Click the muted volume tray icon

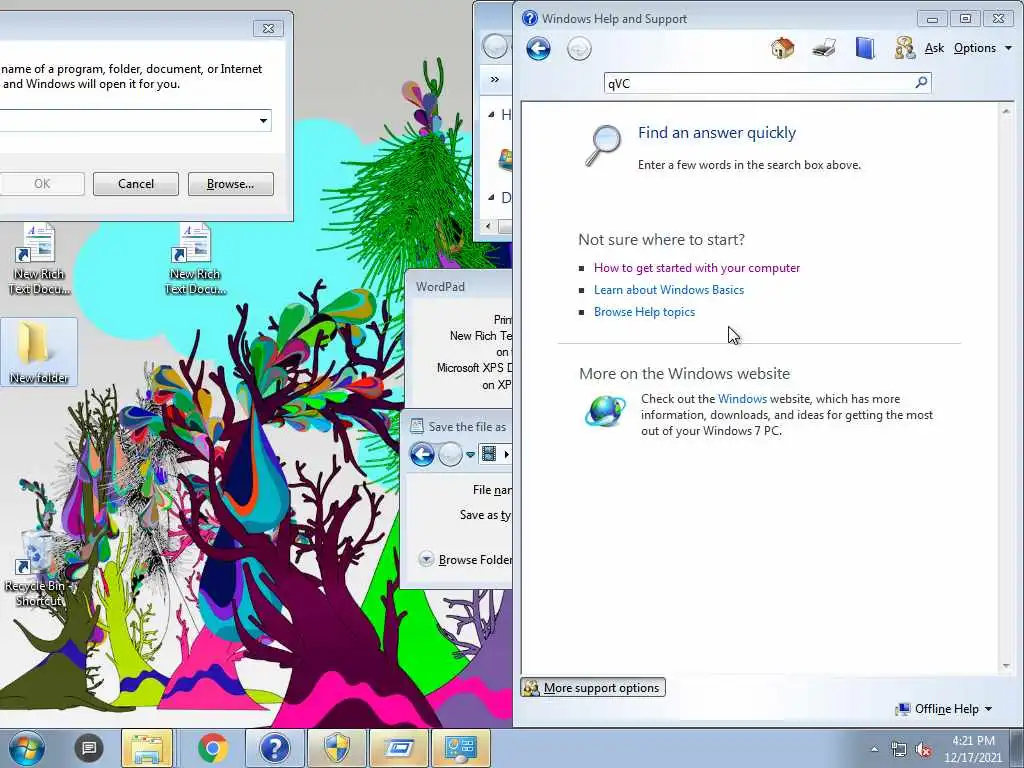[x=923, y=750]
